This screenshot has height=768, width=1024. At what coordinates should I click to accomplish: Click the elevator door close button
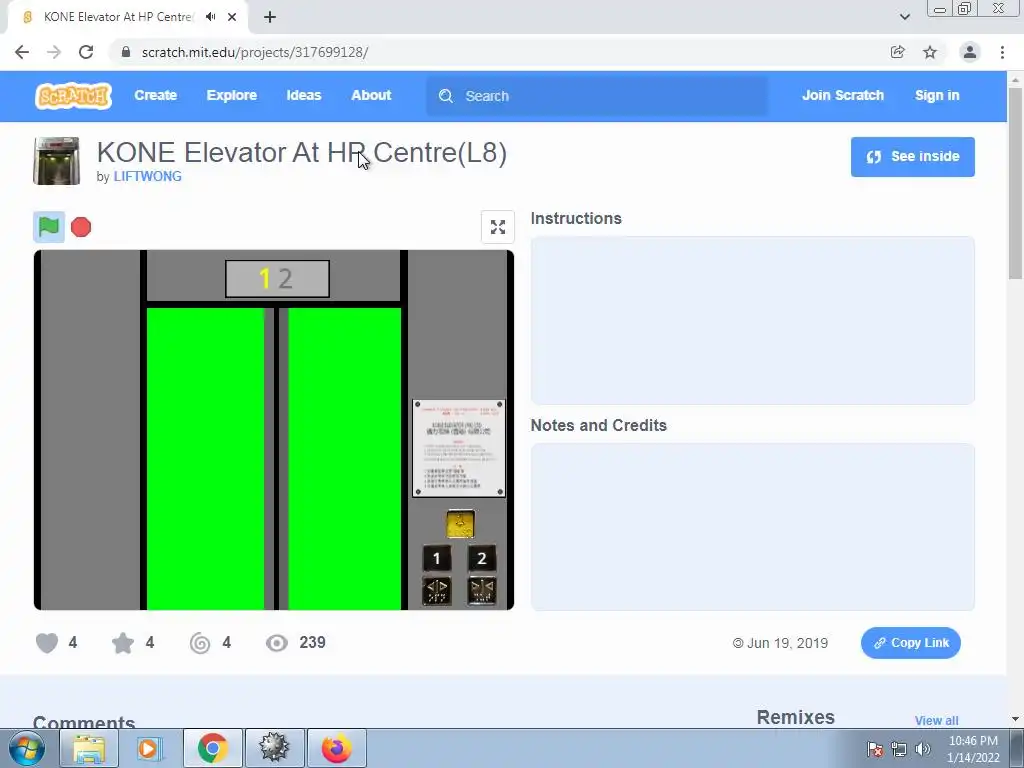coord(482,590)
